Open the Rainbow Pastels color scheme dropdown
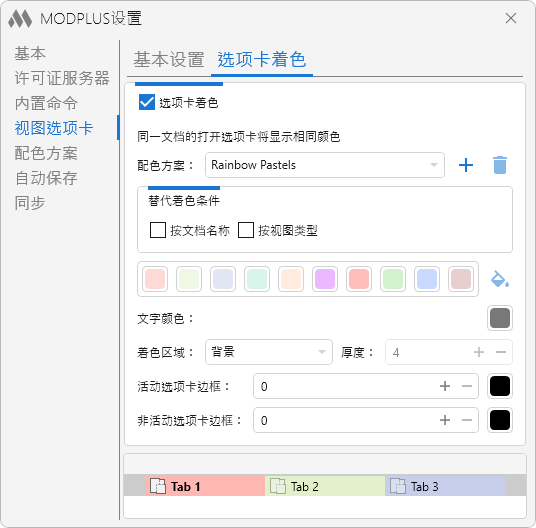The image size is (536, 528). click(x=325, y=165)
